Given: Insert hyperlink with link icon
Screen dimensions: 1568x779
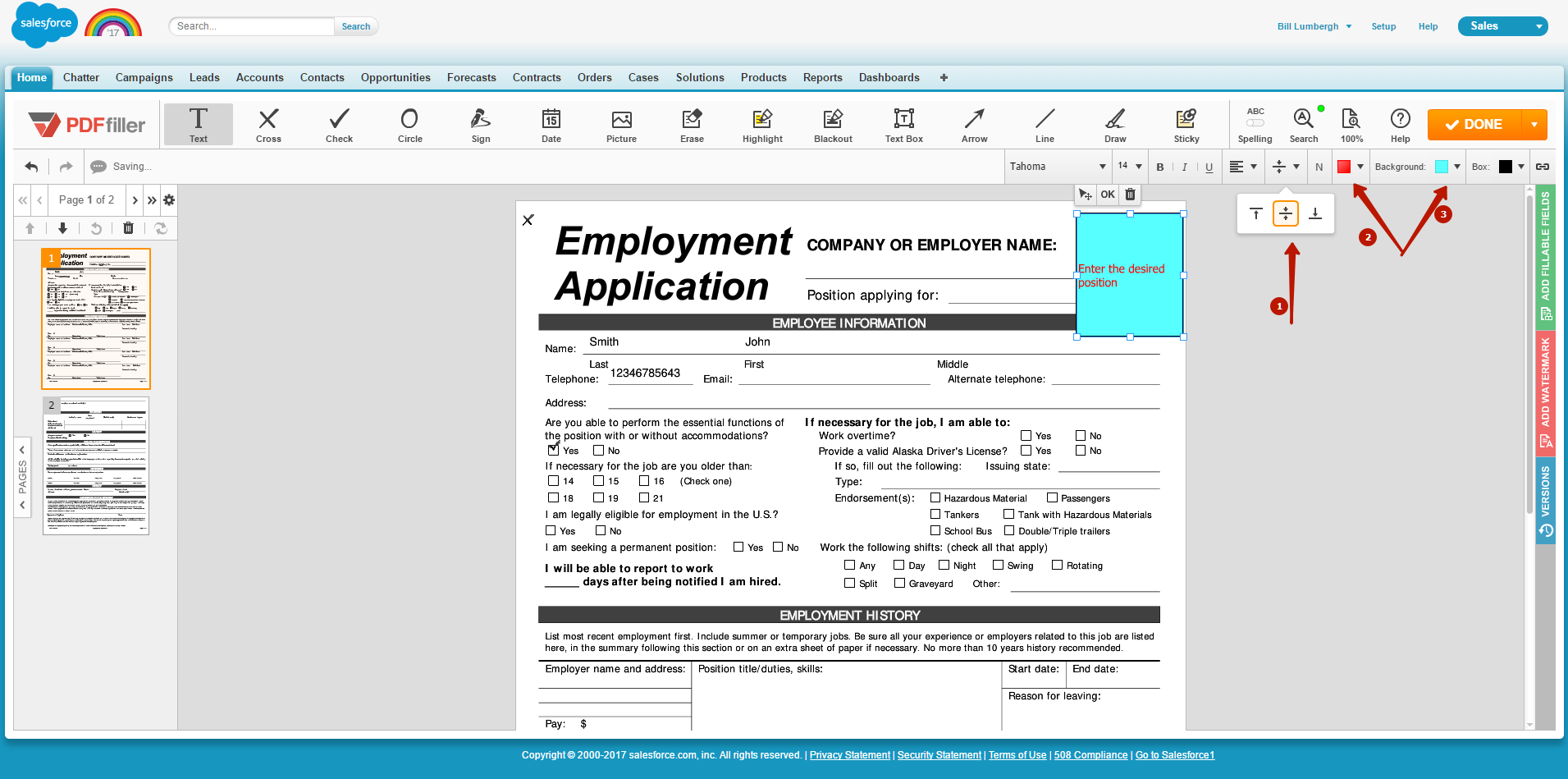Looking at the screenshot, I should [1543, 167].
